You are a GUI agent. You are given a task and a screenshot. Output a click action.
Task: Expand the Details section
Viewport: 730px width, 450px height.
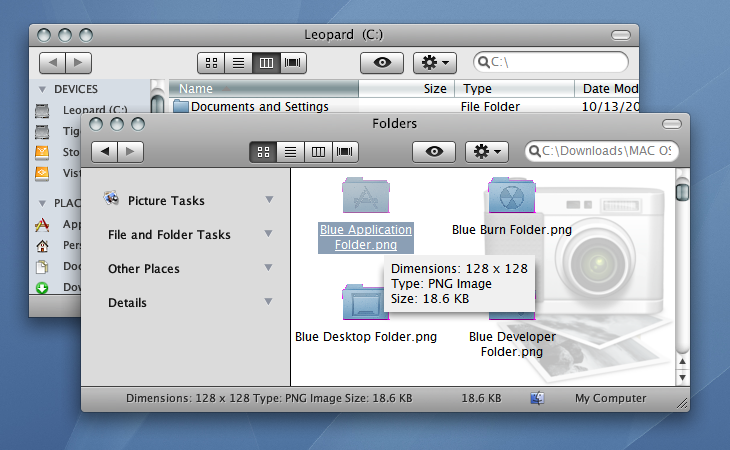click(269, 302)
